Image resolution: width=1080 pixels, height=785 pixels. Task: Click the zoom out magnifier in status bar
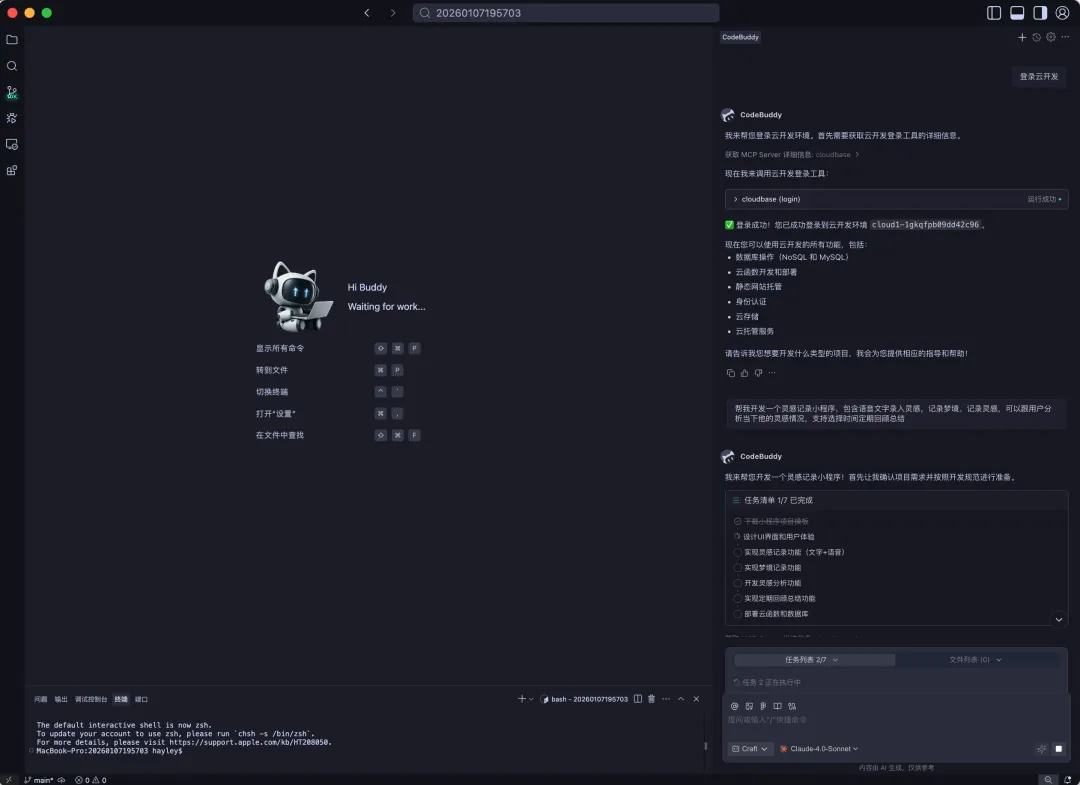1048,780
